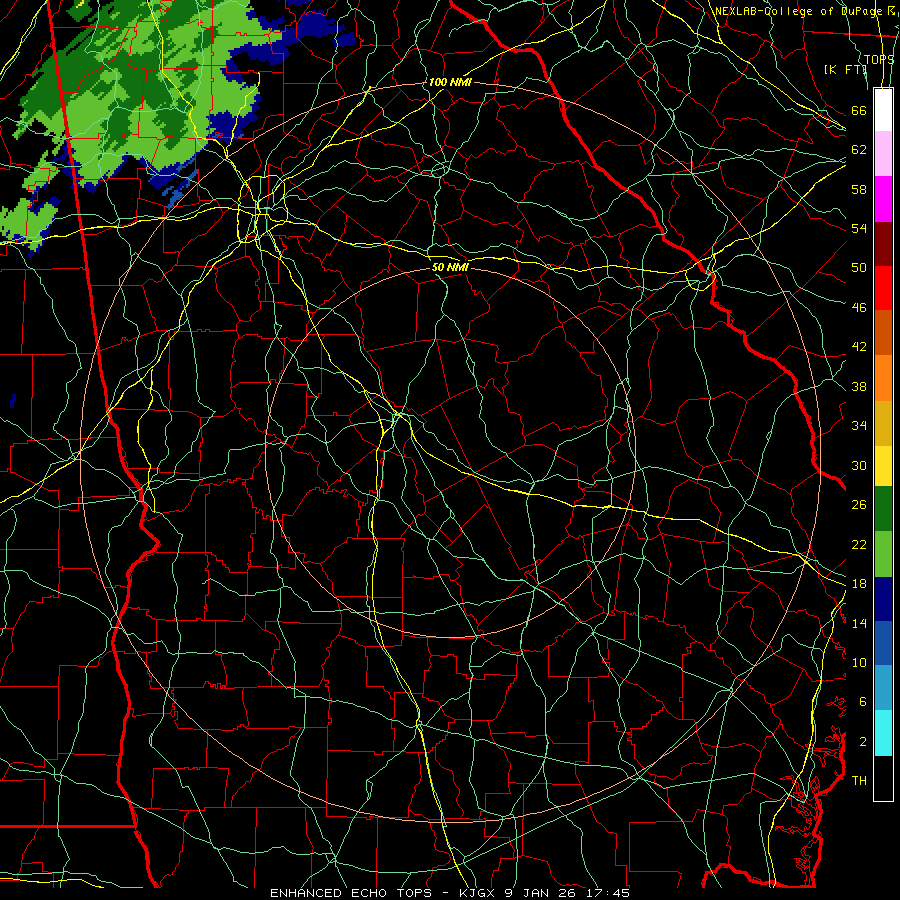Click the 10 legend scale value
This screenshot has height=900, width=900.
[859, 663]
